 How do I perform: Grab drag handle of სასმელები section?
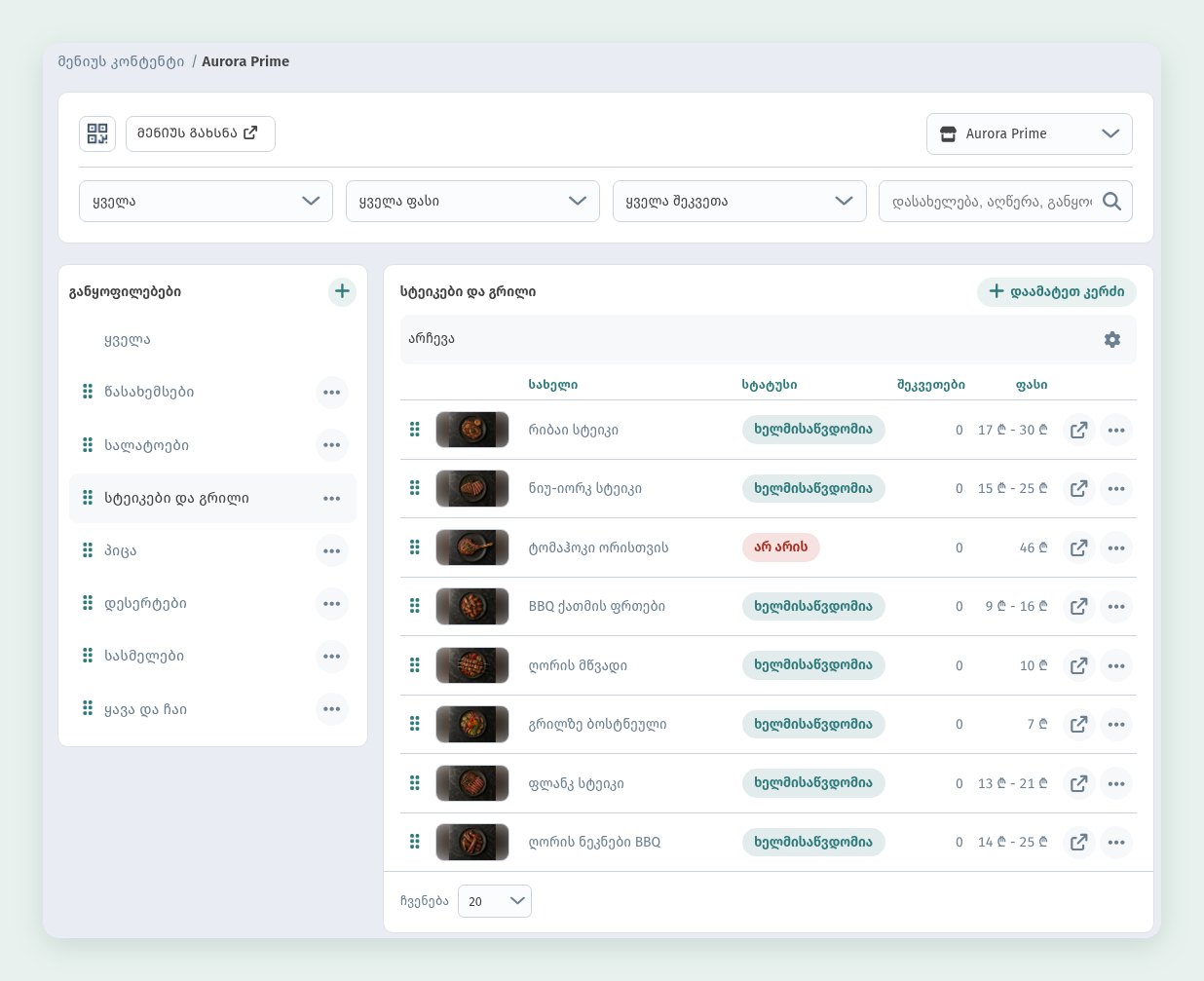click(x=88, y=656)
